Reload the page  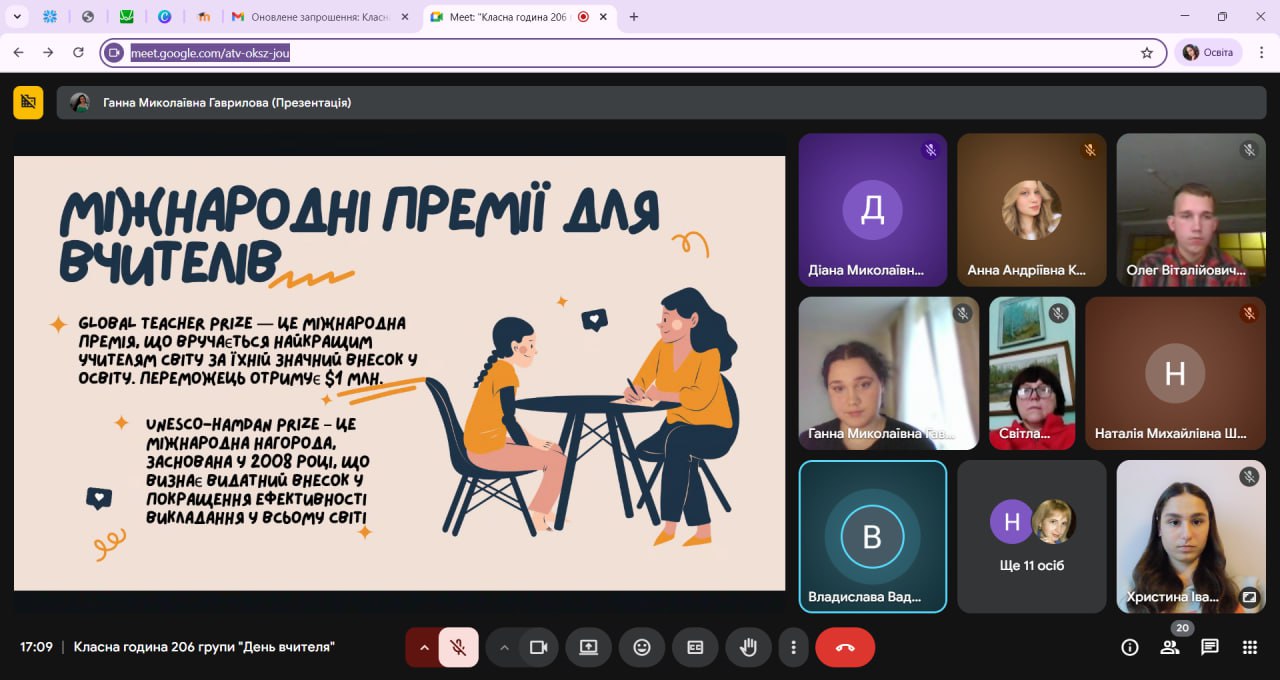coord(78,53)
